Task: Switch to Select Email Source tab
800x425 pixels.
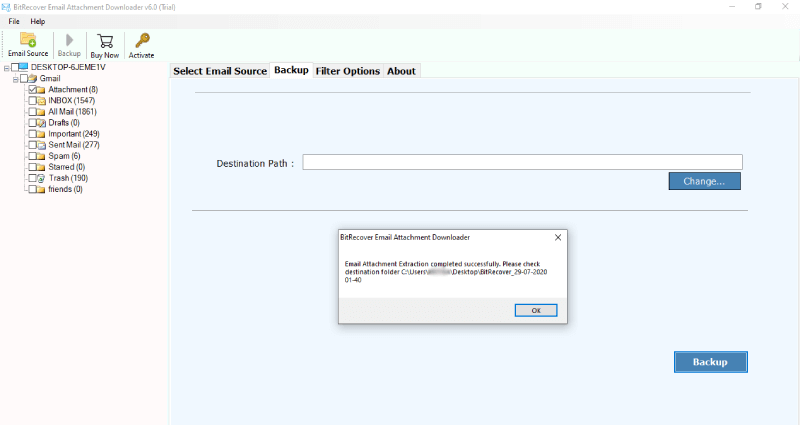Action: pyautogui.click(x=220, y=71)
